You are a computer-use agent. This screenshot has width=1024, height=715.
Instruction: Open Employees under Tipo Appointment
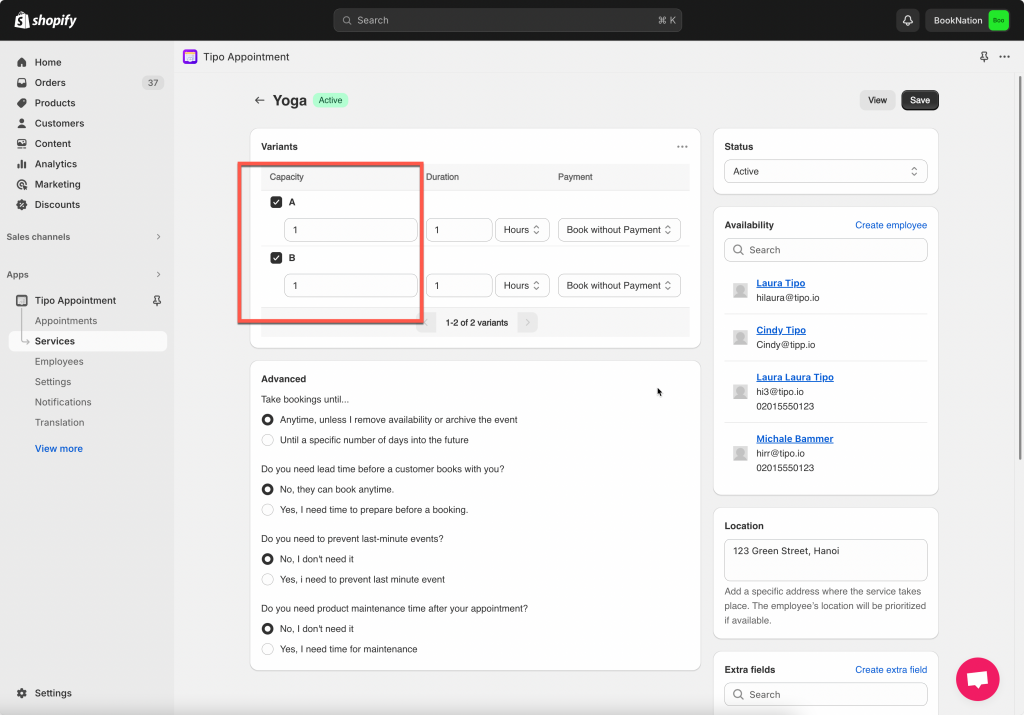coord(59,362)
